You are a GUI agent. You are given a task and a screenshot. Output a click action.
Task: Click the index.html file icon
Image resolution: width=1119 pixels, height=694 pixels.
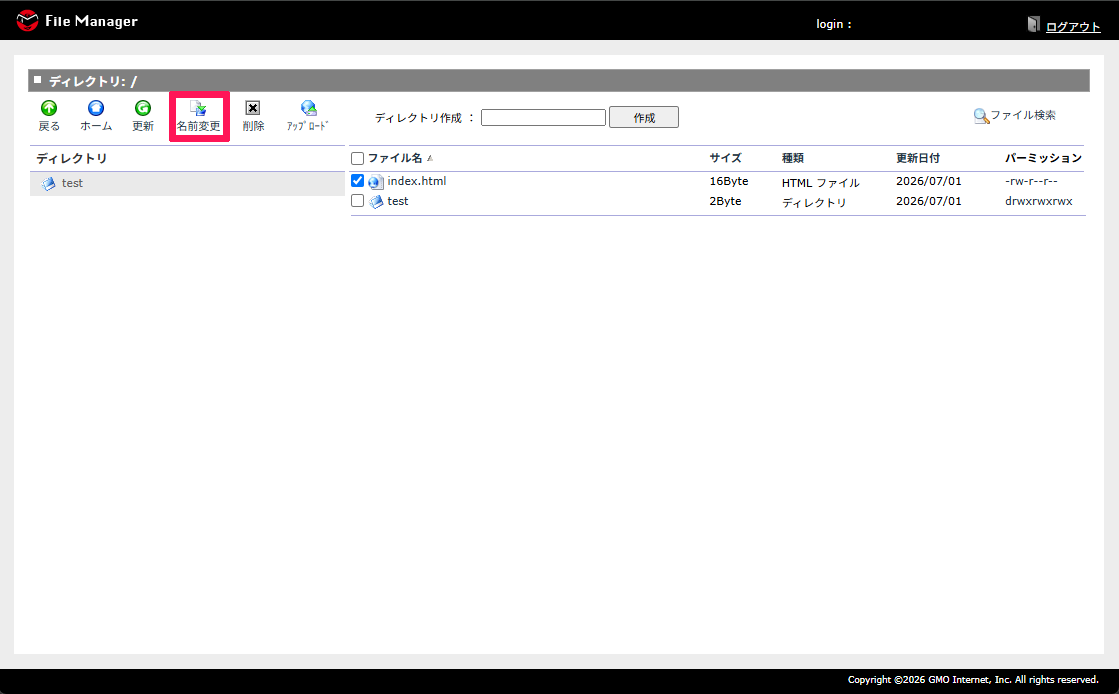[376, 182]
